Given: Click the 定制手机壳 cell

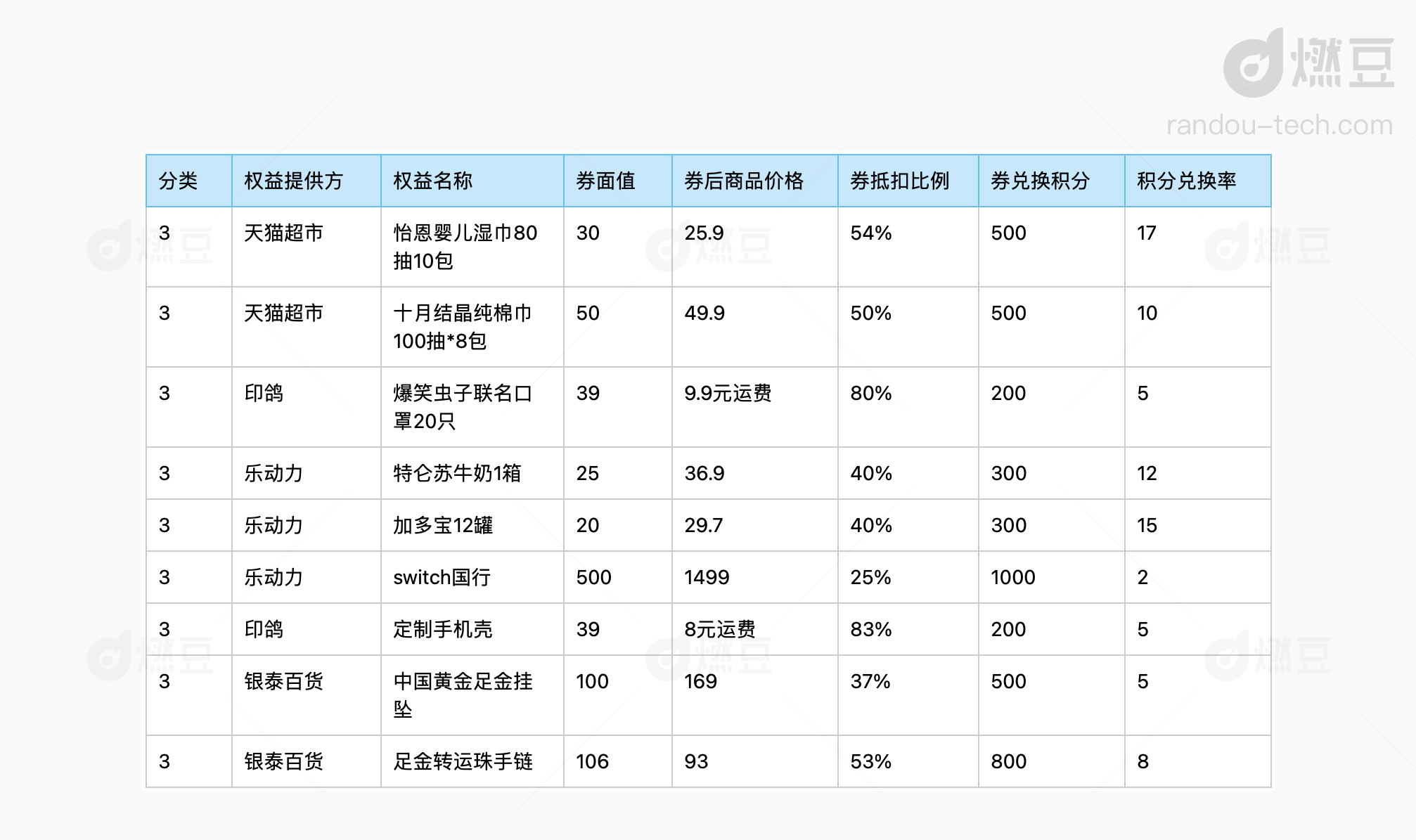Looking at the screenshot, I should click(443, 629).
